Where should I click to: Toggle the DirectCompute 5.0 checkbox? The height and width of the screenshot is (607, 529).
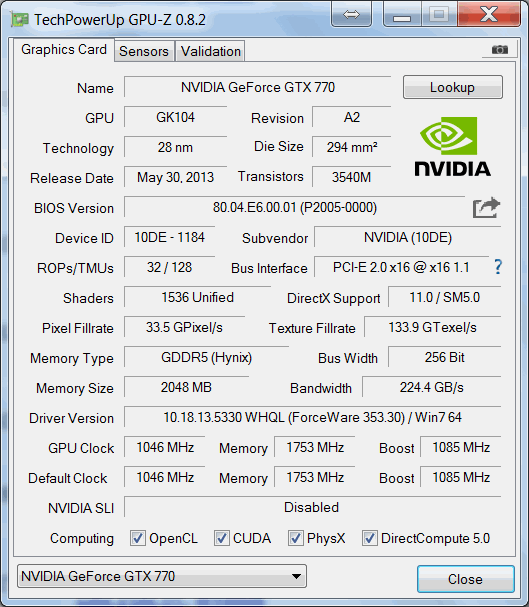(370, 538)
